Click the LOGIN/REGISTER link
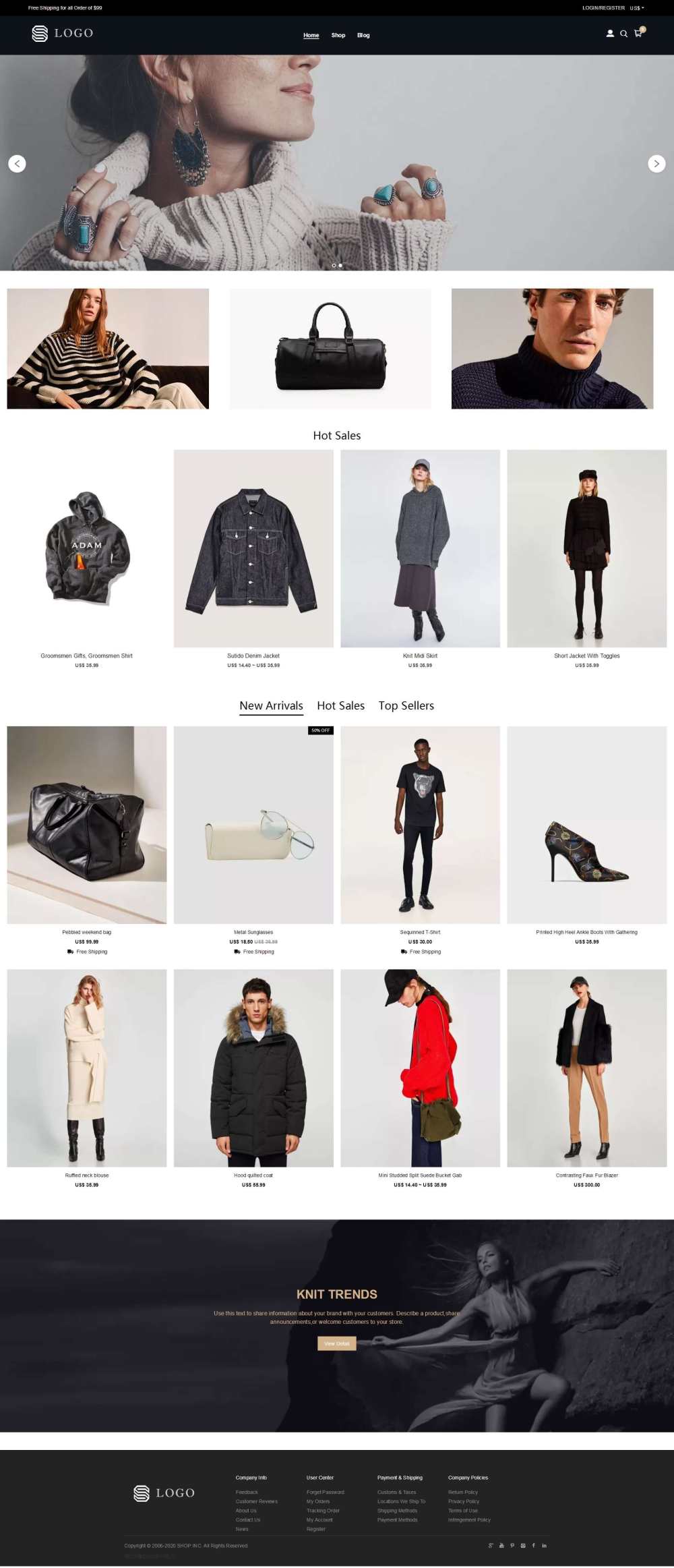674x1568 pixels. (603, 8)
